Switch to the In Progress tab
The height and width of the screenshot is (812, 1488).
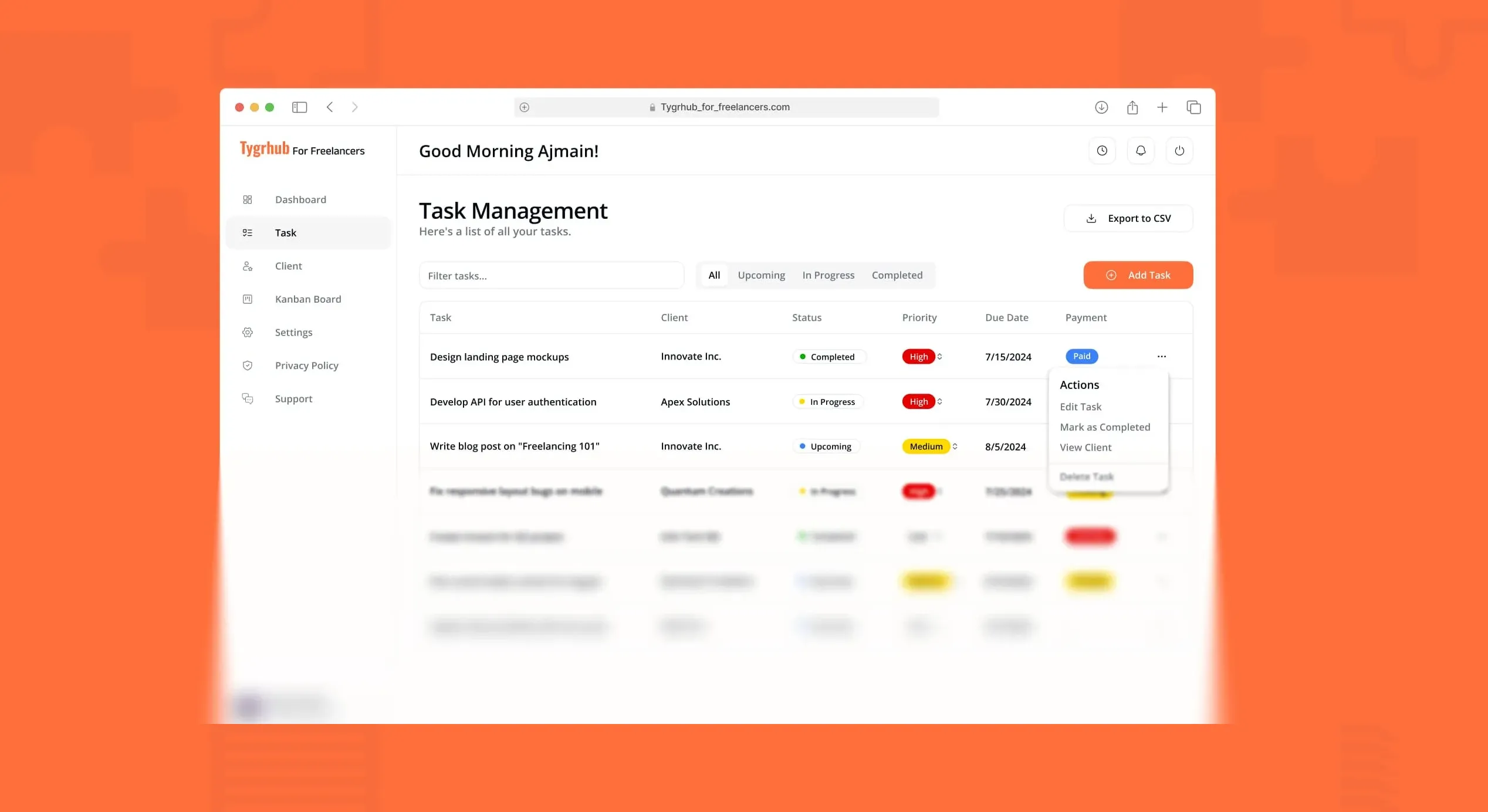tap(828, 275)
